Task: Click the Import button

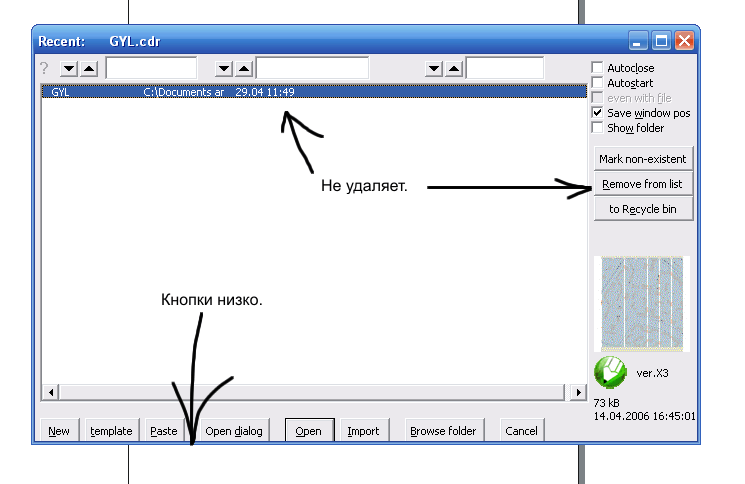Action: tap(364, 430)
